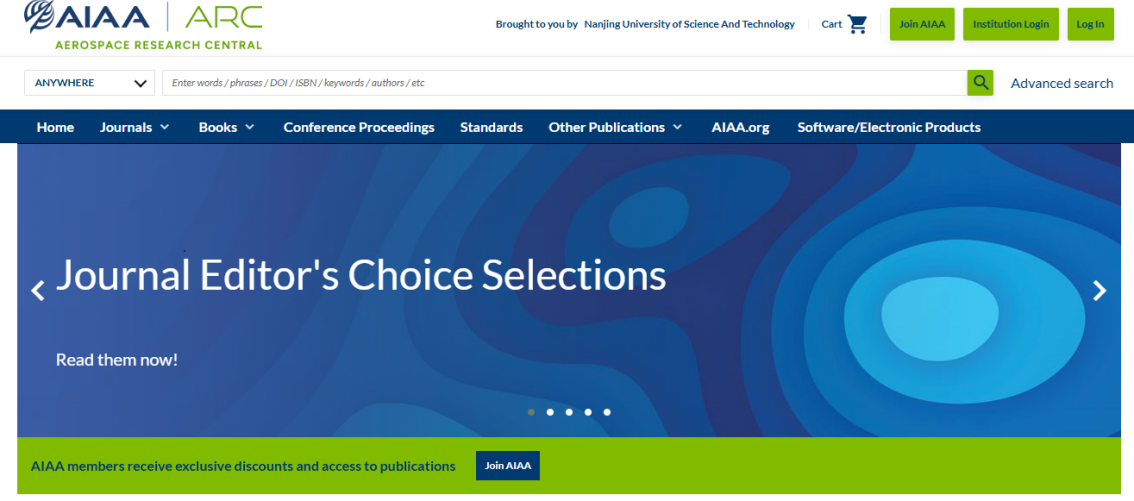Viewport: 1134px width, 501px height.
Task: Advance to next carousel slide arrow
Action: 1099,291
